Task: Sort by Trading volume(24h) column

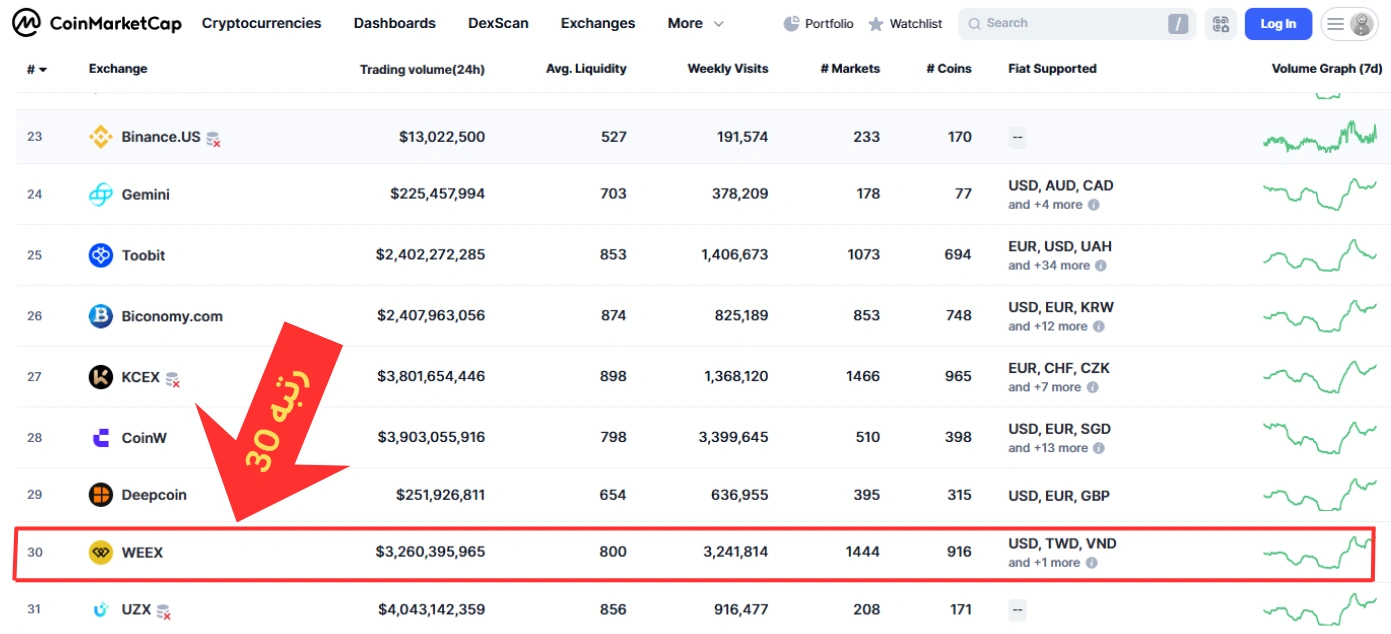Action: click(x=422, y=70)
